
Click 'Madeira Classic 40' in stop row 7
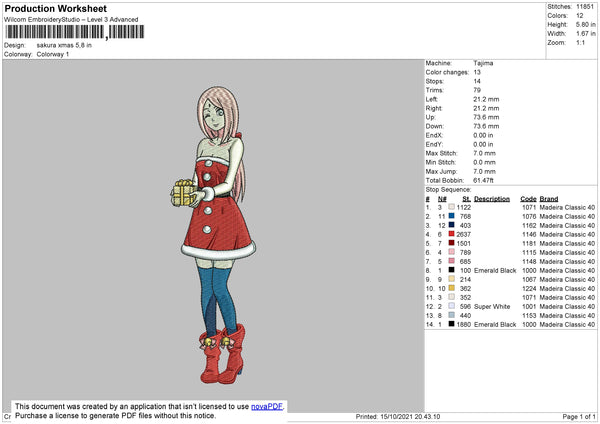[x=567, y=261]
